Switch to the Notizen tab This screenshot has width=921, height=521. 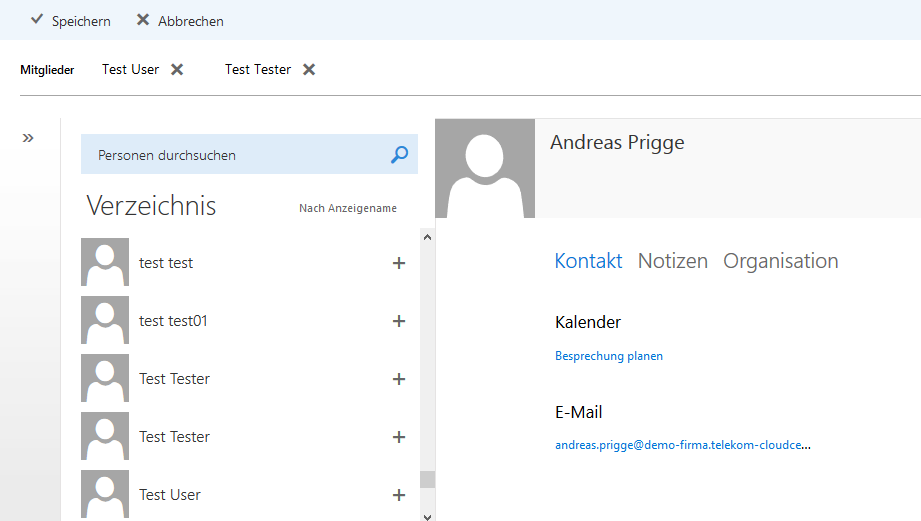(x=672, y=261)
